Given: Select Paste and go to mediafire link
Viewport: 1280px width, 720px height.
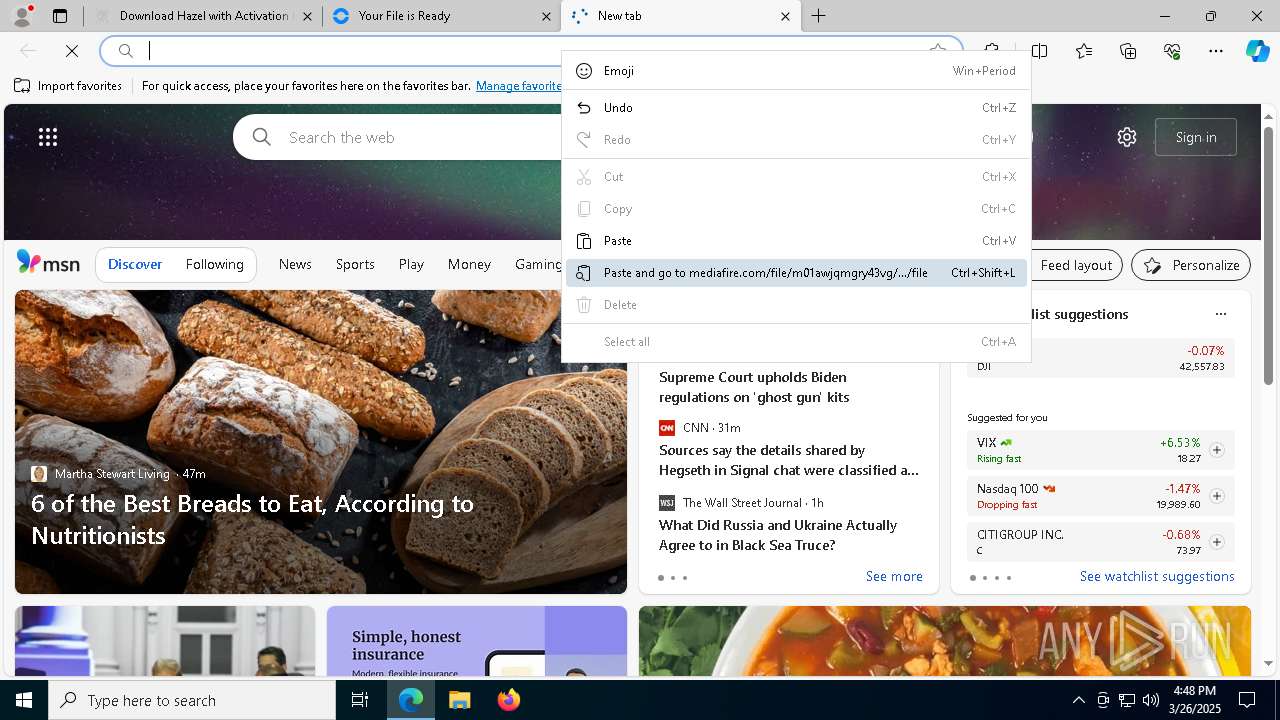Looking at the screenshot, I should [x=796, y=273].
